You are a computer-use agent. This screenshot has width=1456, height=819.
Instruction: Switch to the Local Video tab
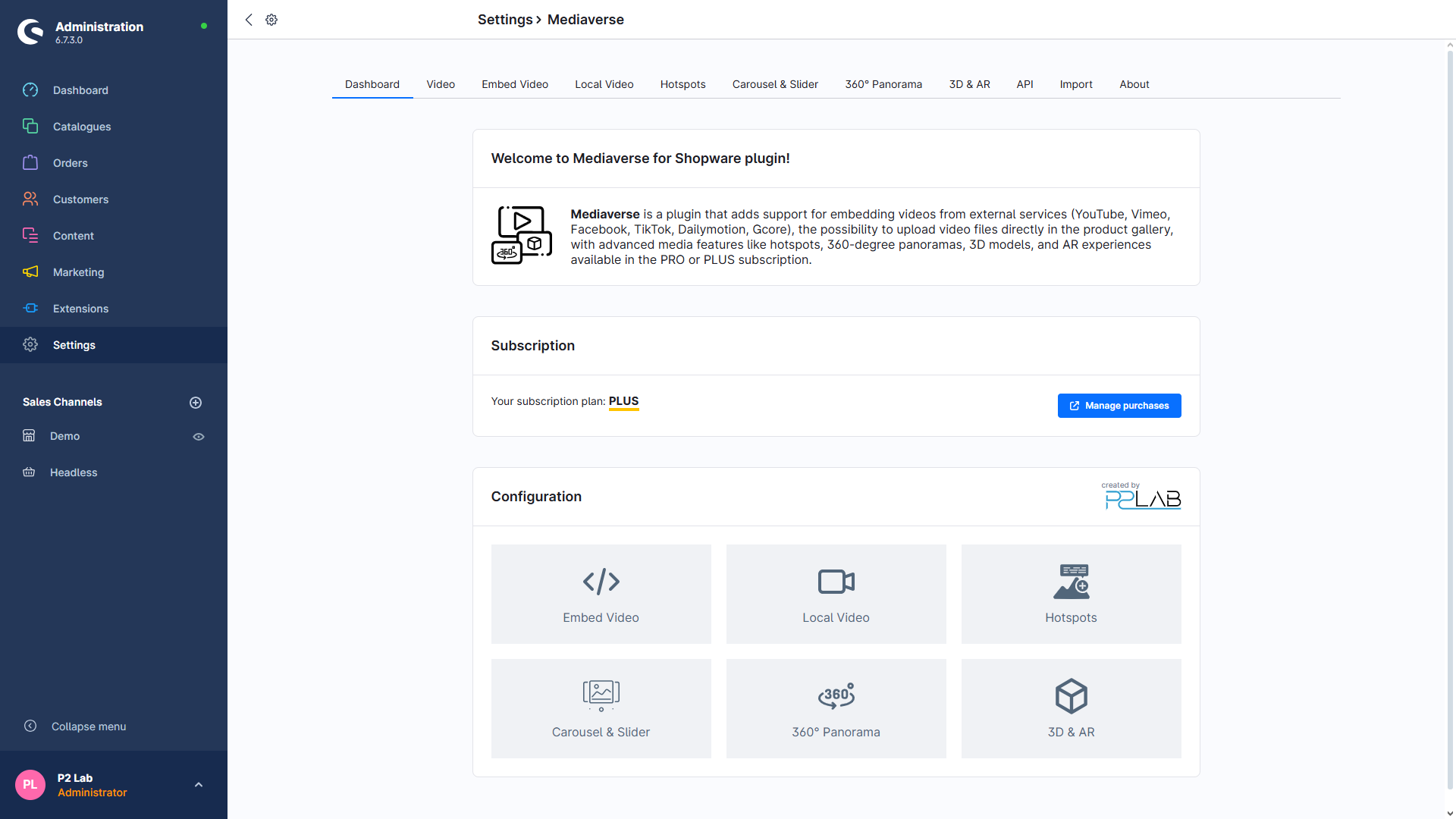click(604, 84)
